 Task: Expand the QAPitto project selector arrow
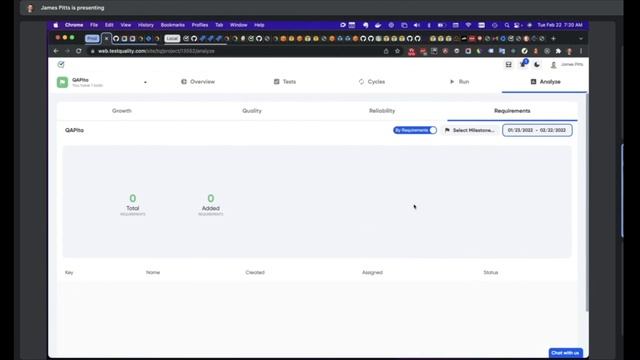[x=145, y=82]
